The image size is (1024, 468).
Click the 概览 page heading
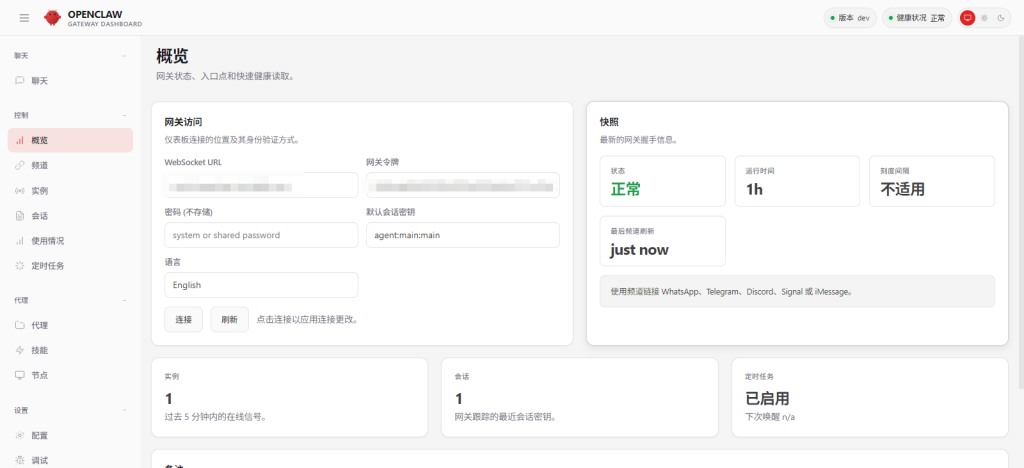click(x=172, y=56)
